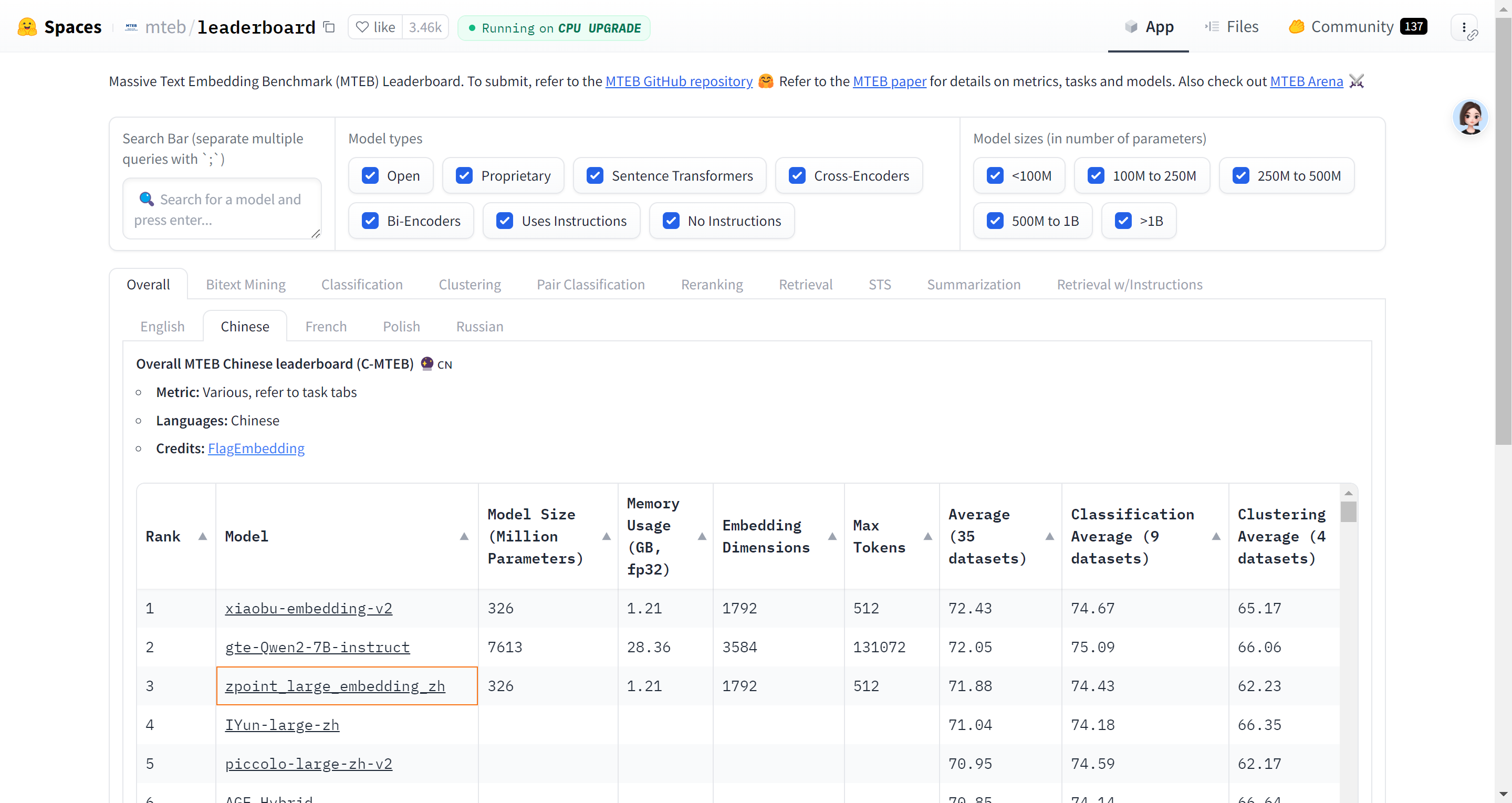The width and height of the screenshot is (1512, 803).
Task: Open the MTEB GitHub repository link
Action: point(679,81)
